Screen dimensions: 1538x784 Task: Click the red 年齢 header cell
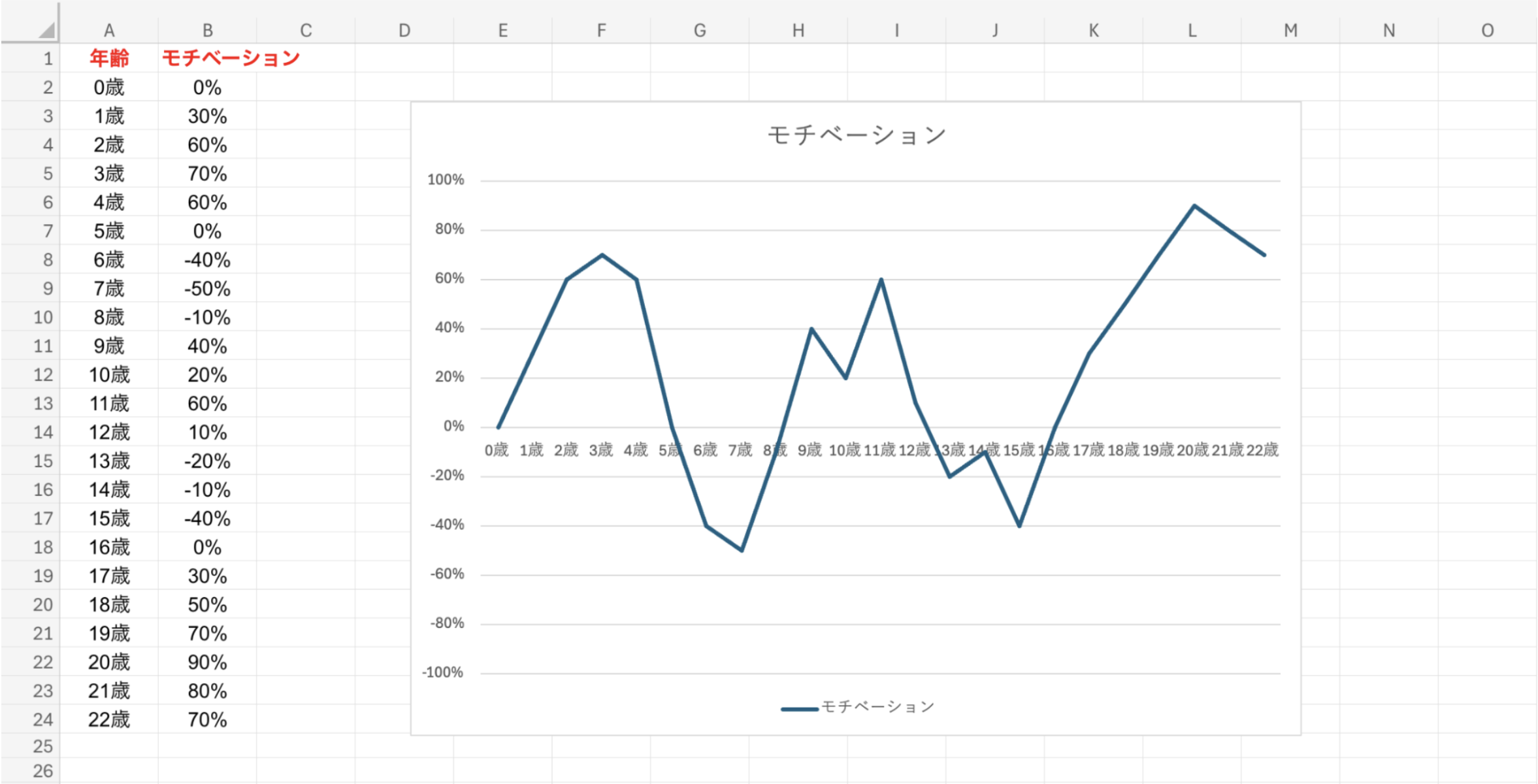tap(109, 59)
